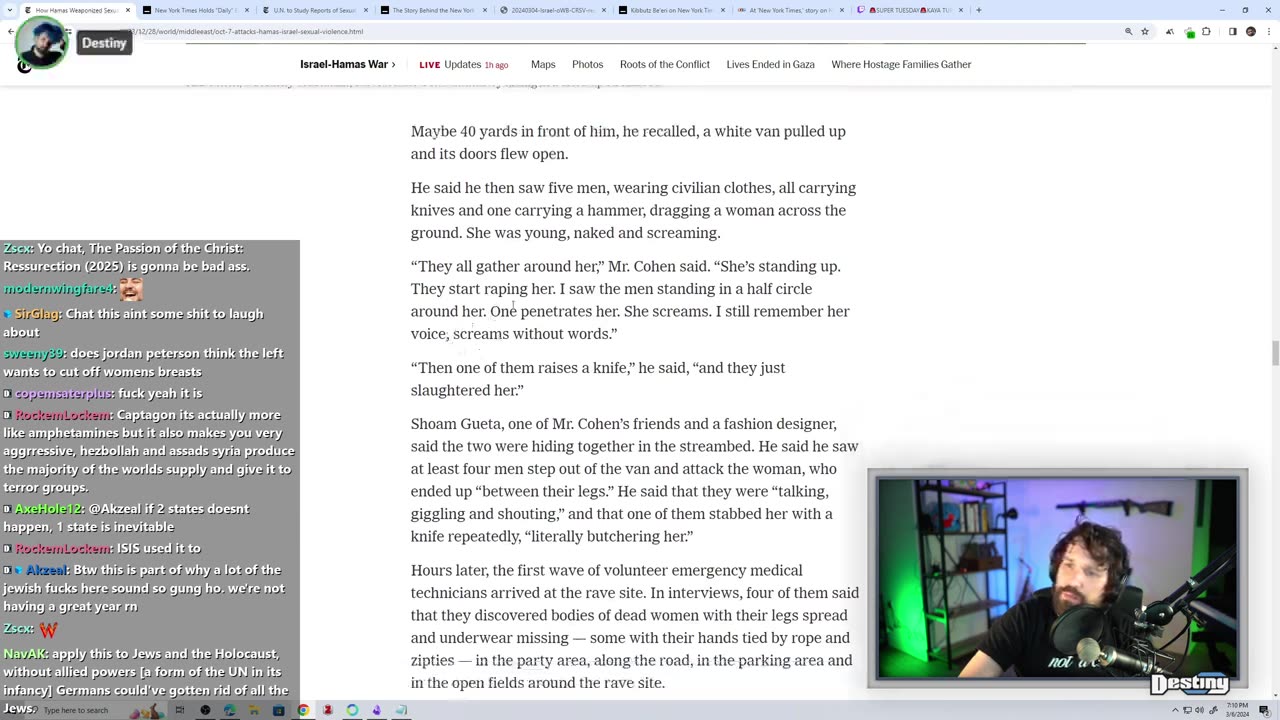Click the zoom magnifier icon in the address bar

[x=1128, y=32]
